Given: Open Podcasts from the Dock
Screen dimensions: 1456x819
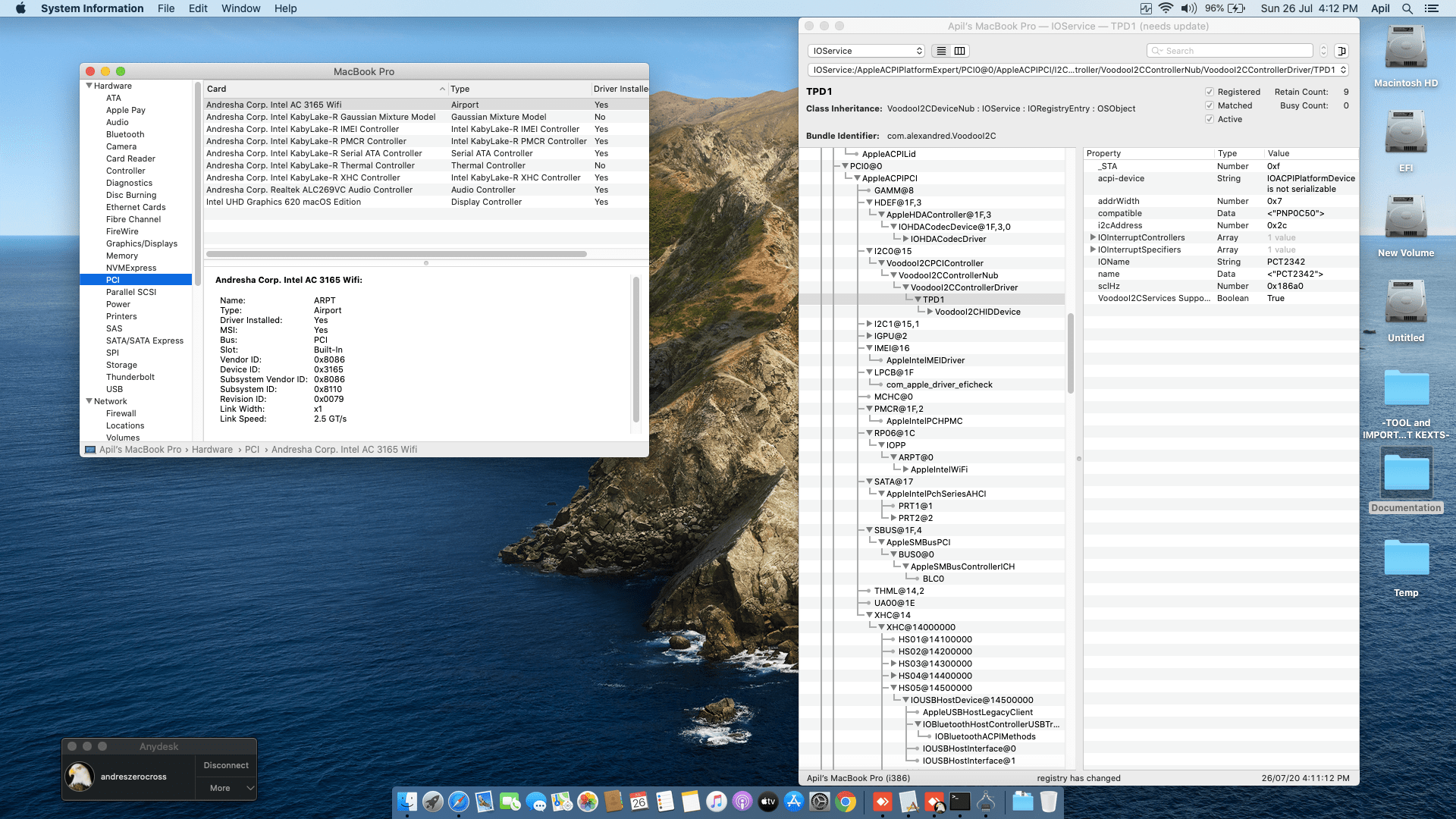Looking at the screenshot, I should tap(742, 802).
